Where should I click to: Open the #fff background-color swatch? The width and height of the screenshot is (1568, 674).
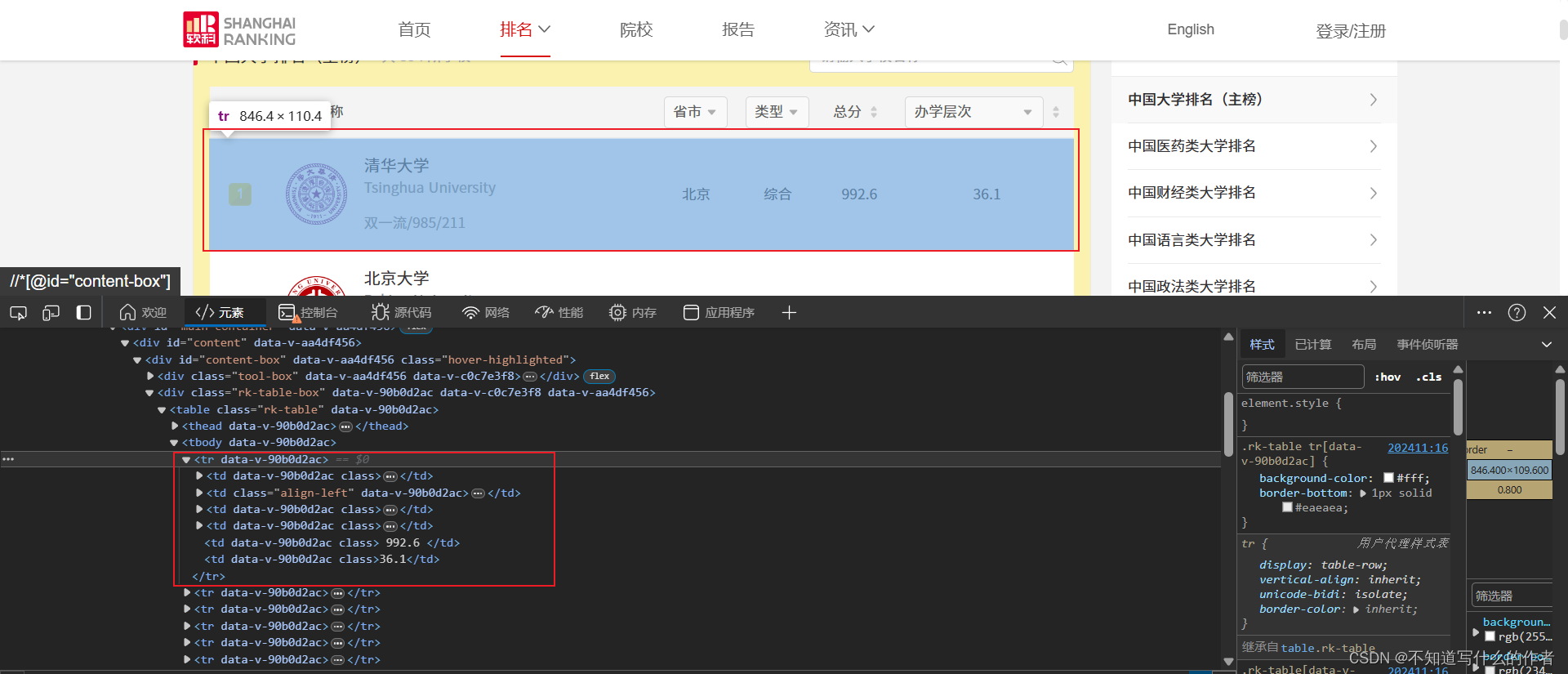(x=1388, y=478)
